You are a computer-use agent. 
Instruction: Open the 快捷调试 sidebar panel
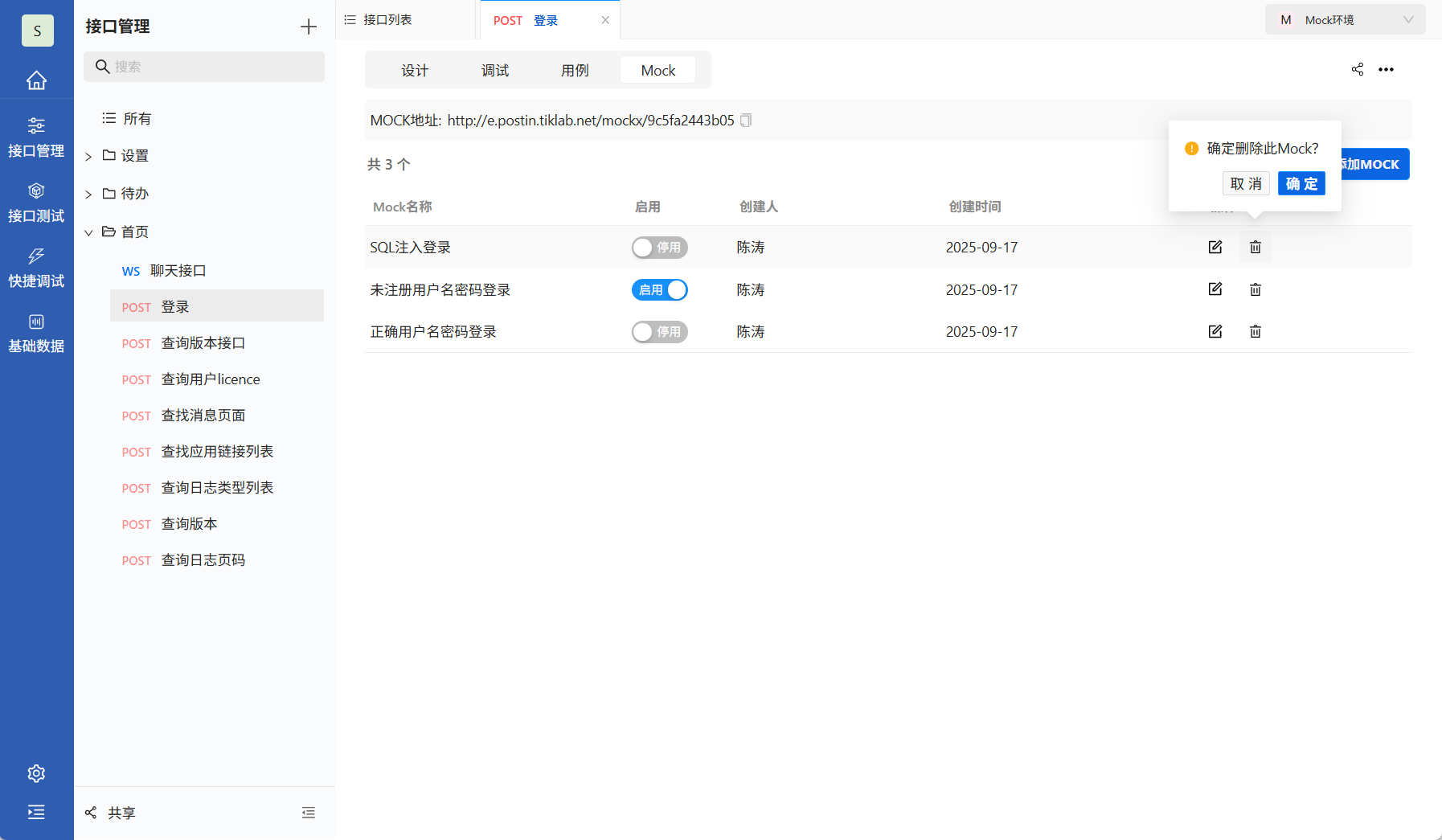(x=36, y=267)
